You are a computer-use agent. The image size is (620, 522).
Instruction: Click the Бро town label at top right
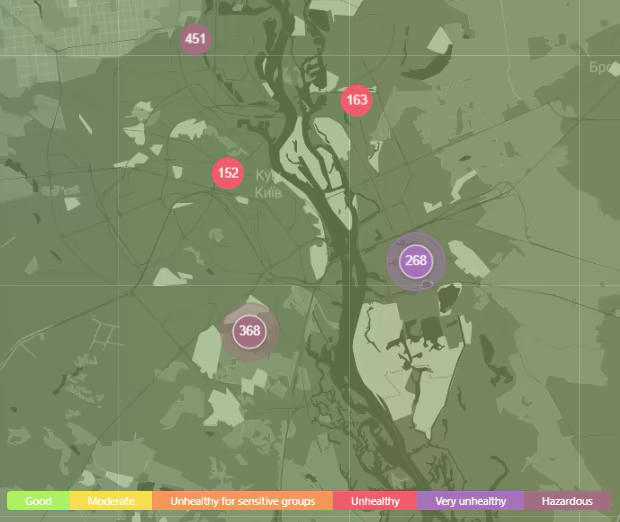click(x=603, y=68)
